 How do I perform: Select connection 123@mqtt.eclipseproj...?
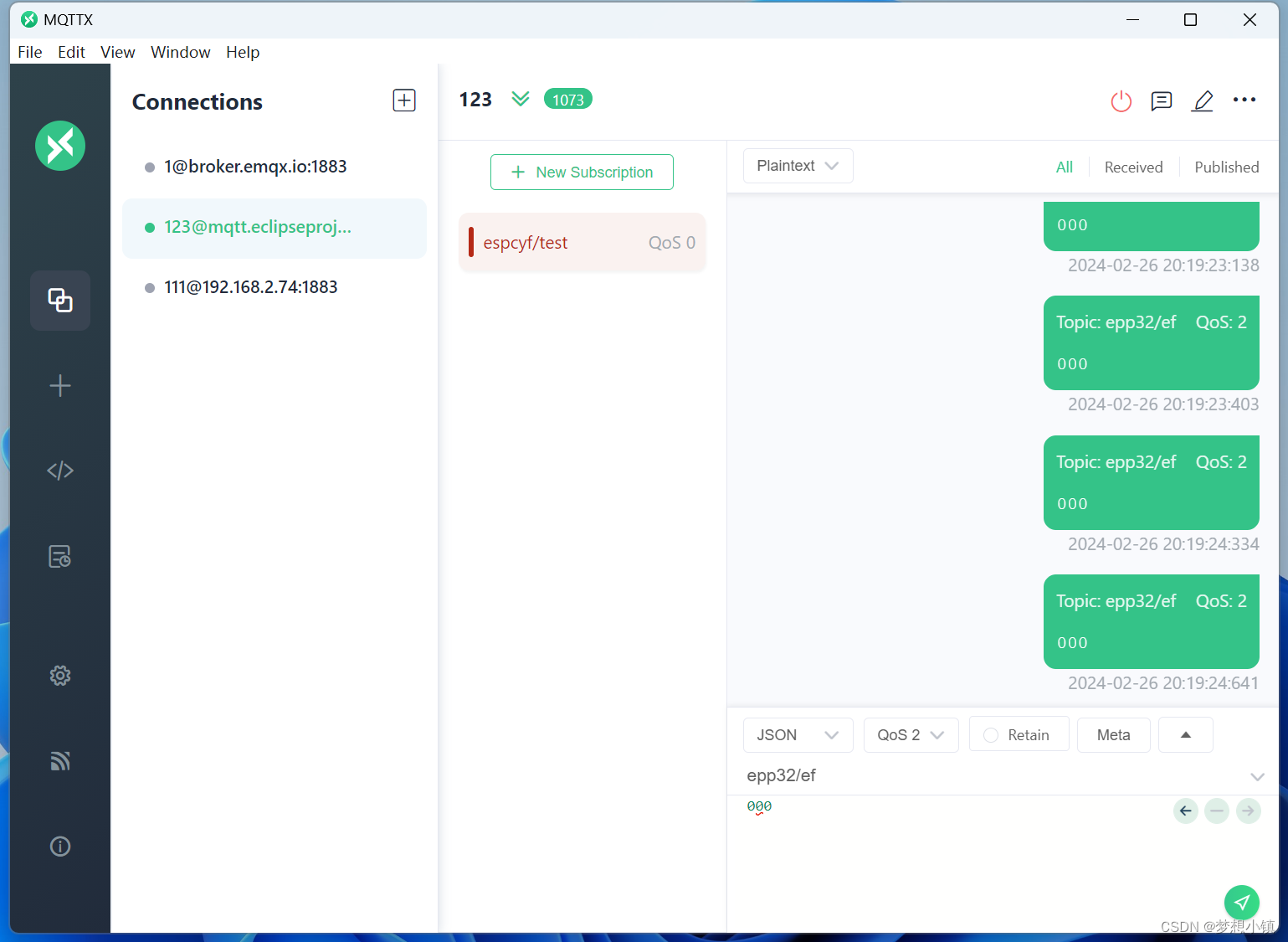tap(275, 228)
